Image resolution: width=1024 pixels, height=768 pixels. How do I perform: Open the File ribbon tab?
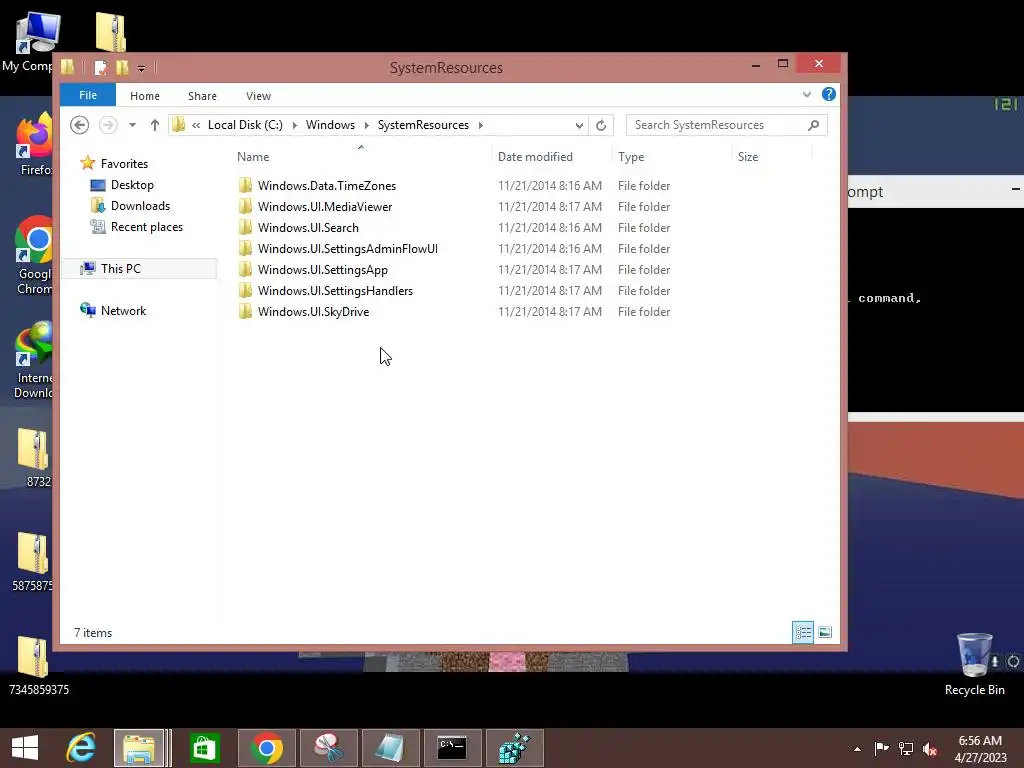[x=88, y=95]
